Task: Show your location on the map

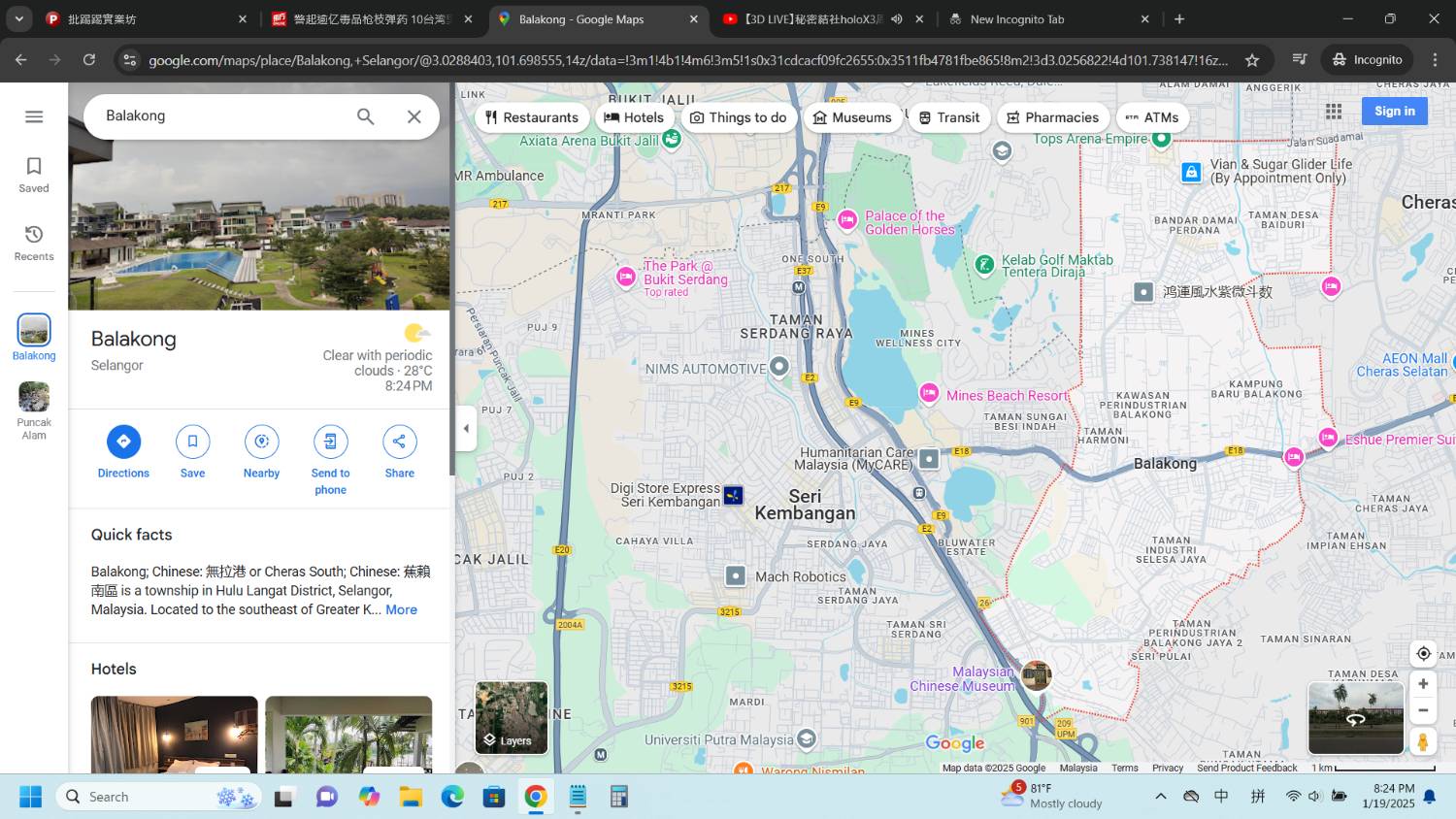Action: point(1423,653)
